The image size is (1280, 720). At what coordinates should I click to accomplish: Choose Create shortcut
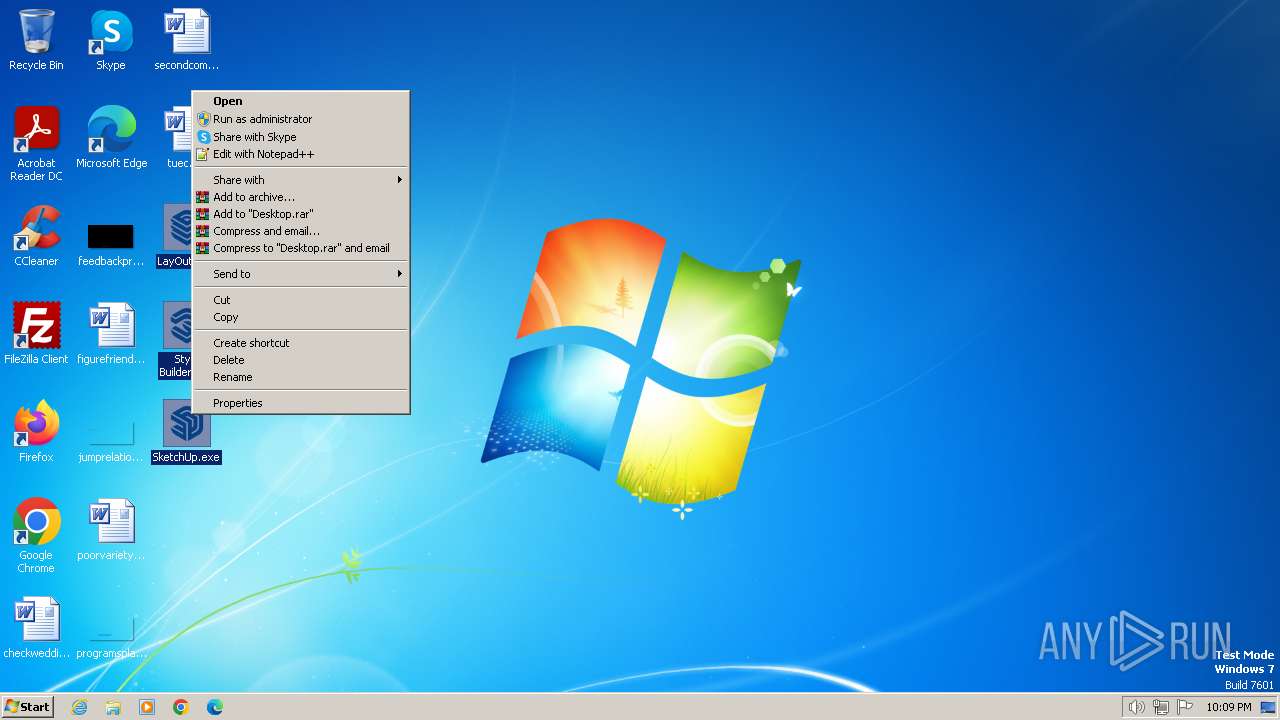301,343
